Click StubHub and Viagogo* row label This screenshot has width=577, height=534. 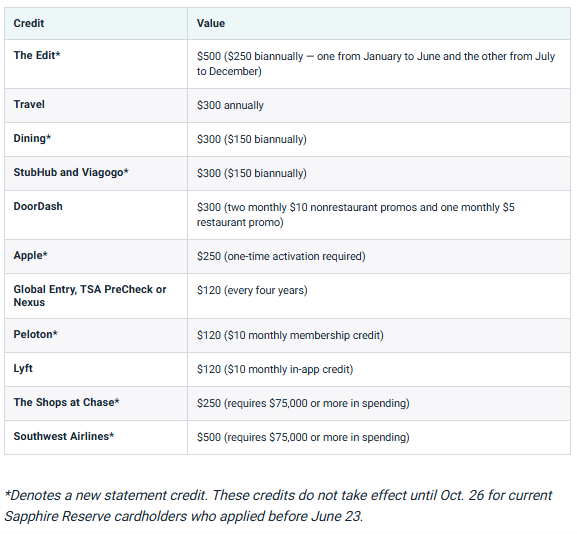71,172
